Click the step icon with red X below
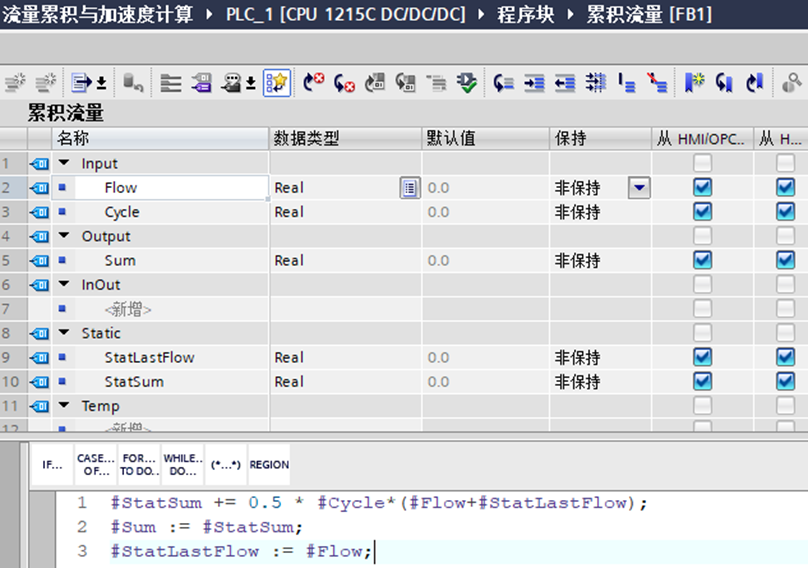This screenshot has height=568, width=808. point(344,82)
